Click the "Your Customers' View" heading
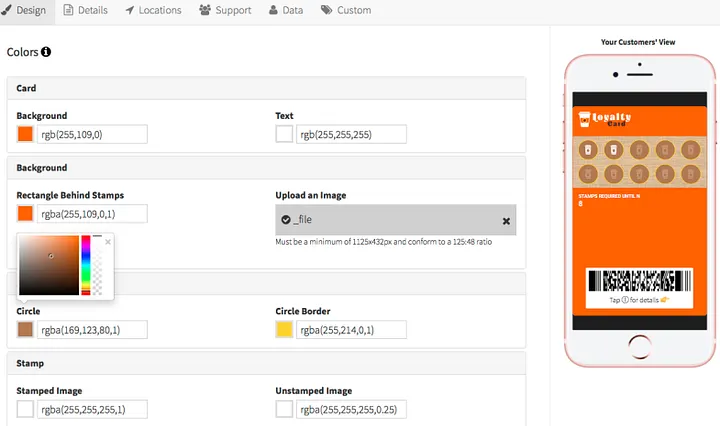720x426 pixels. coord(638,42)
